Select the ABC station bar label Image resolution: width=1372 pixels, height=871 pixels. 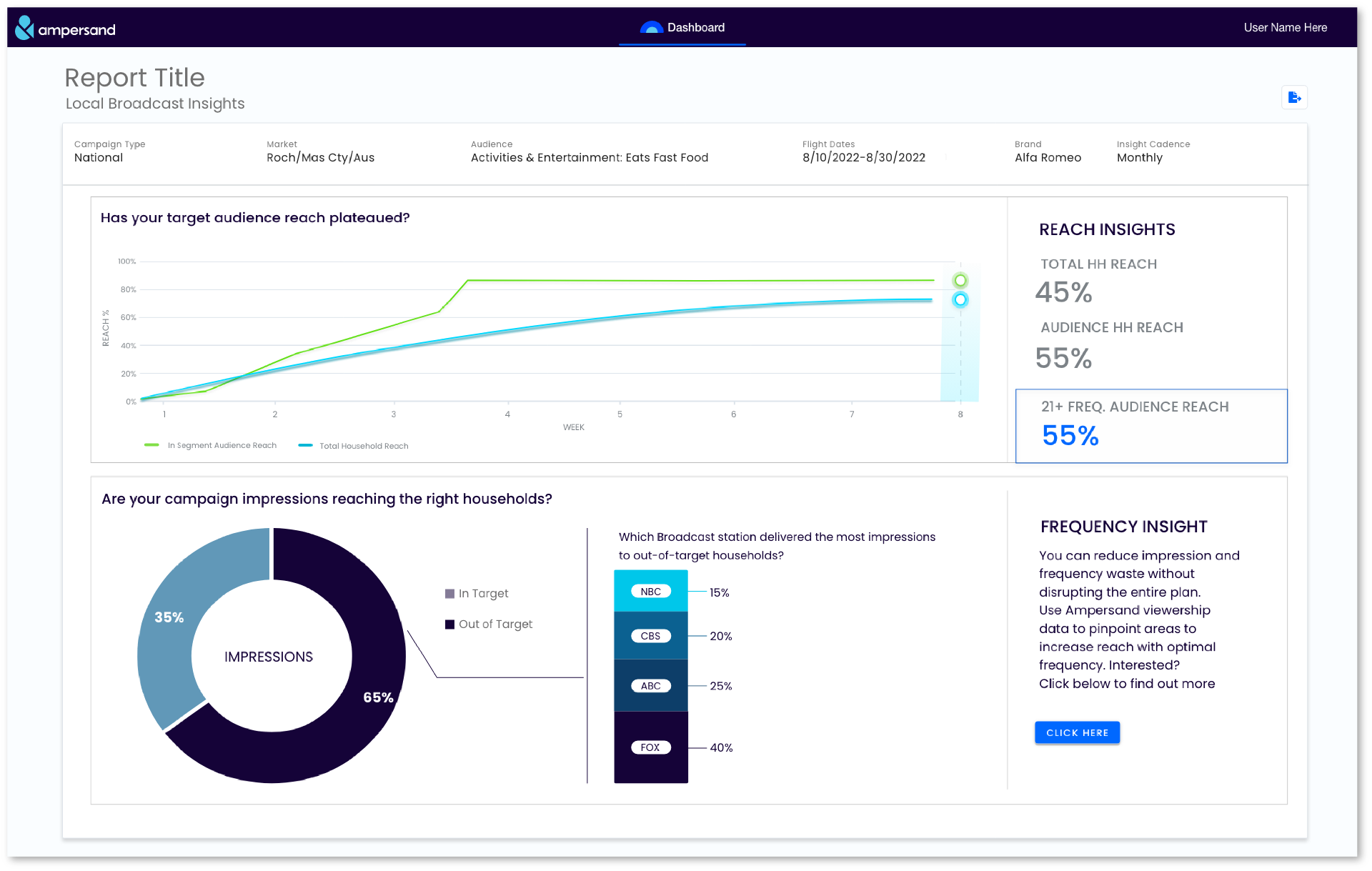pos(650,686)
